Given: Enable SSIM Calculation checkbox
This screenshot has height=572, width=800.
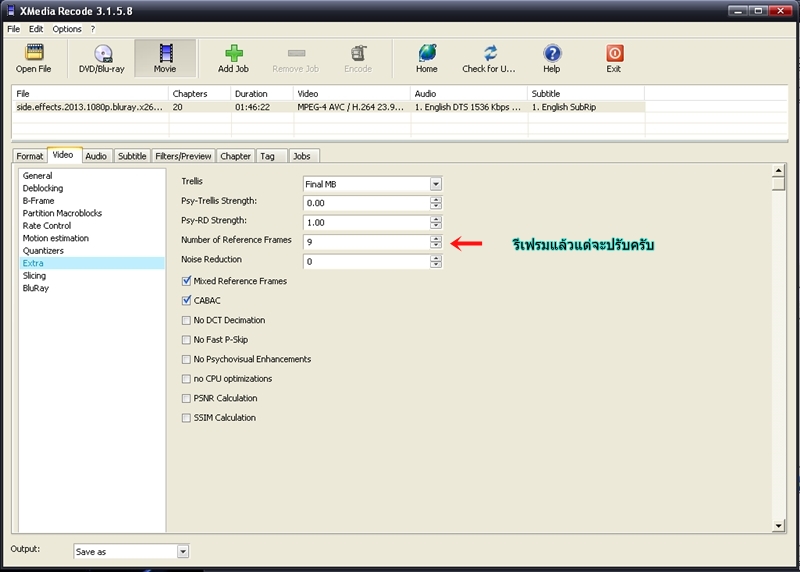Looking at the screenshot, I should [x=186, y=417].
